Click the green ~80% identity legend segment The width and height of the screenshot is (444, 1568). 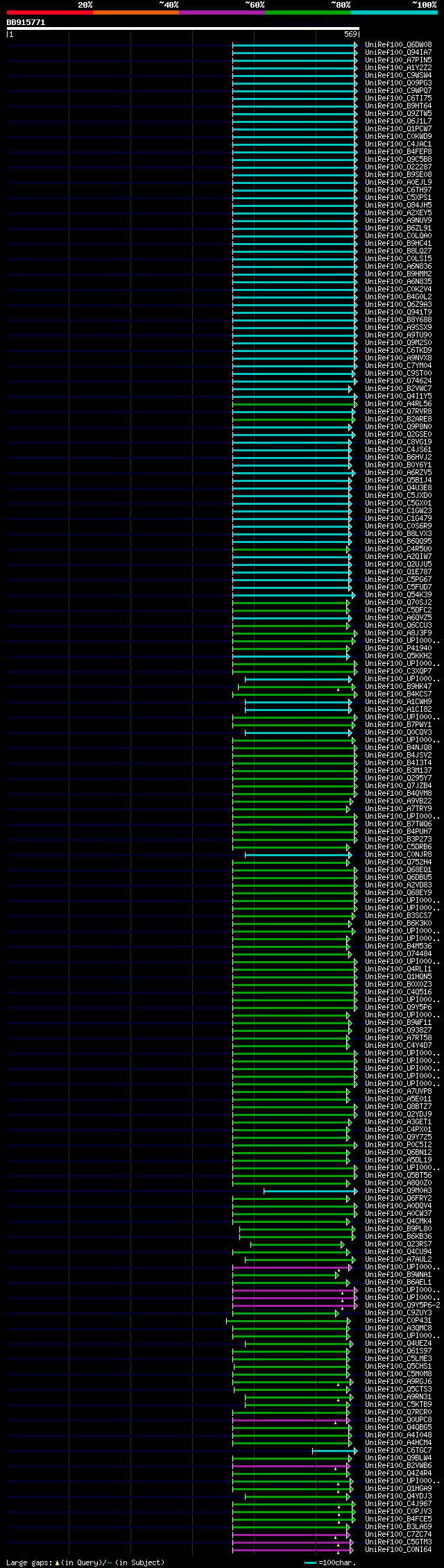308,12
